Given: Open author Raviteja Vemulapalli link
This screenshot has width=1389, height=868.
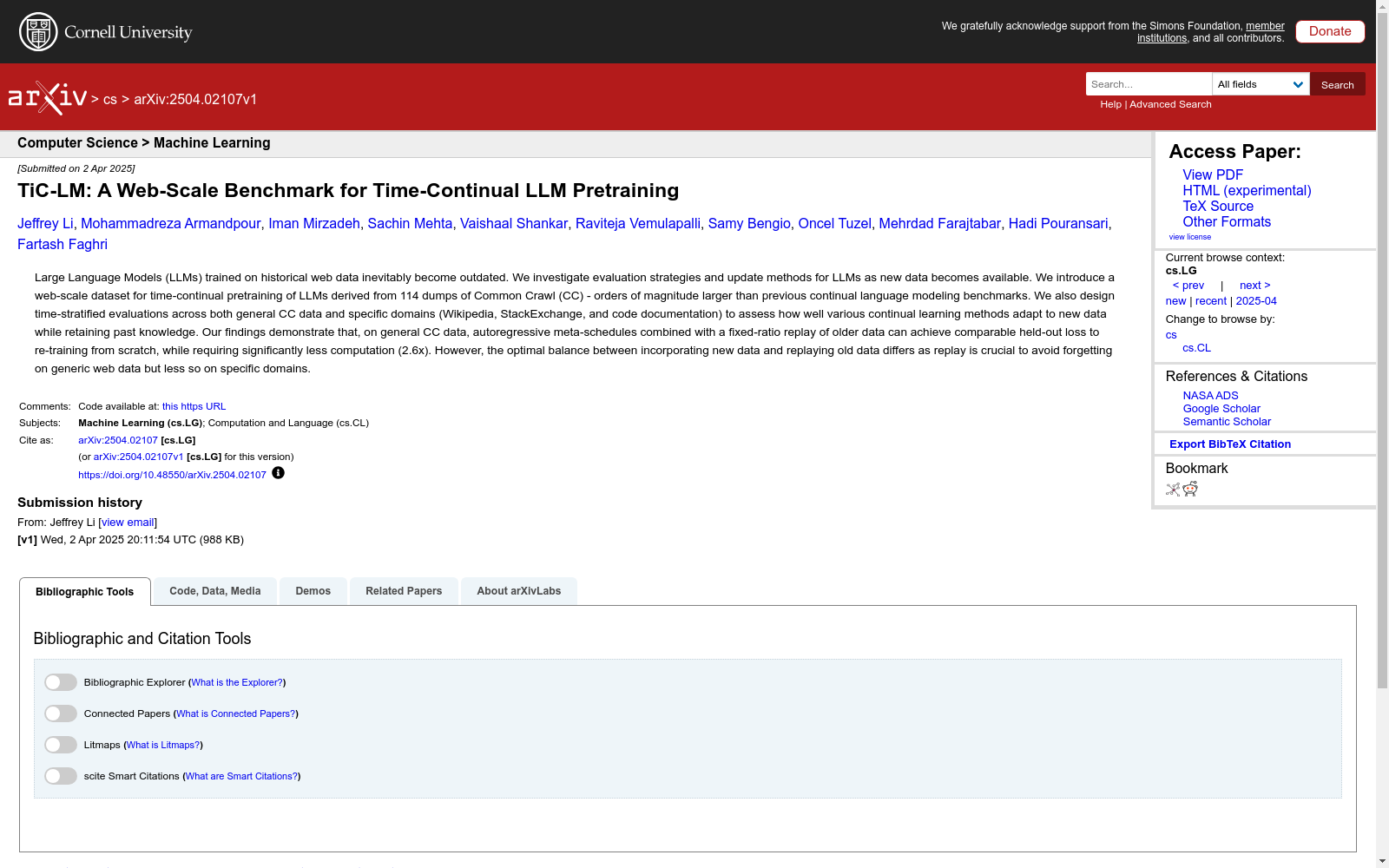Looking at the screenshot, I should click(x=638, y=224).
